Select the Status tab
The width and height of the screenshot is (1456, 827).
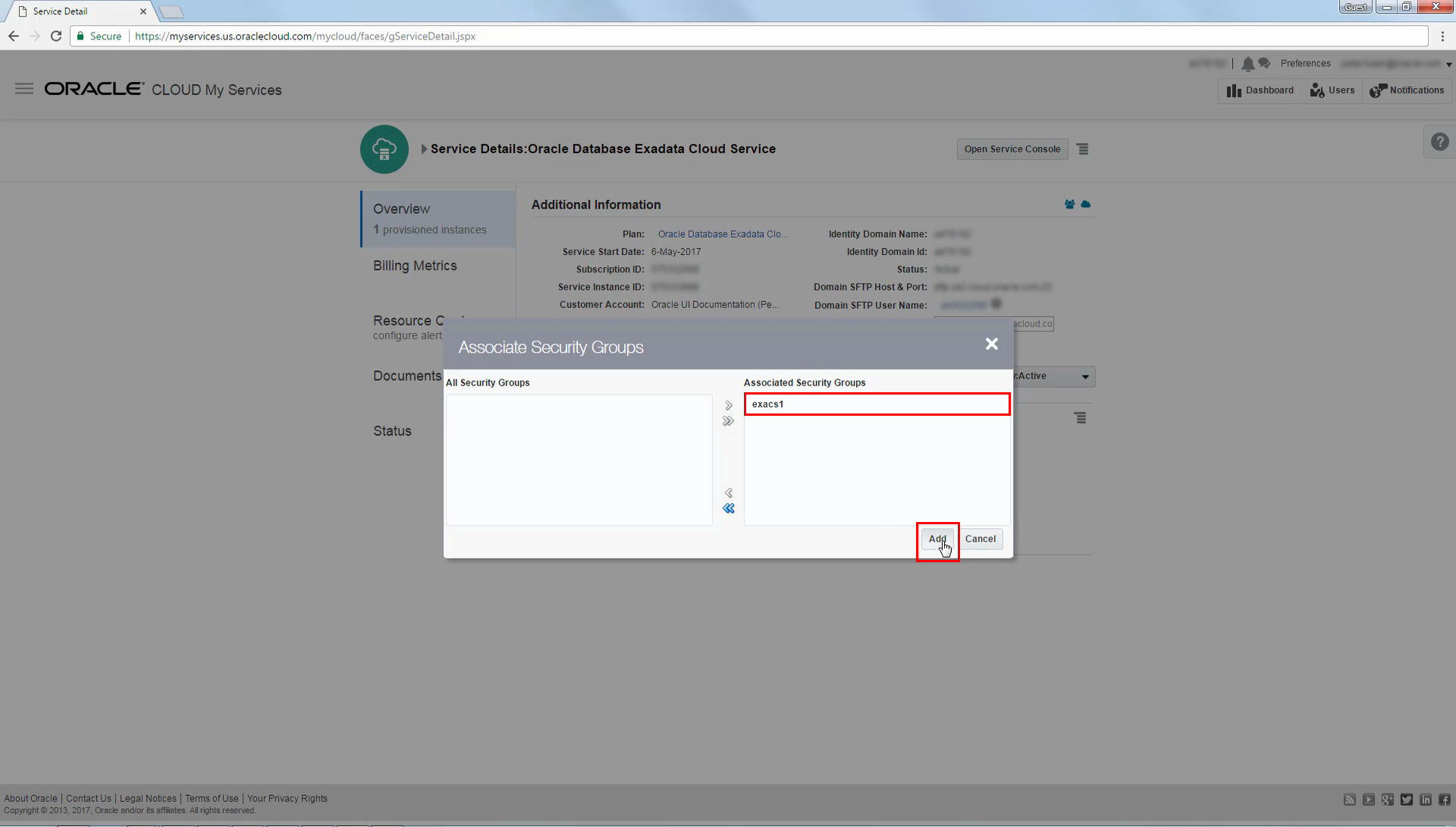(392, 431)
